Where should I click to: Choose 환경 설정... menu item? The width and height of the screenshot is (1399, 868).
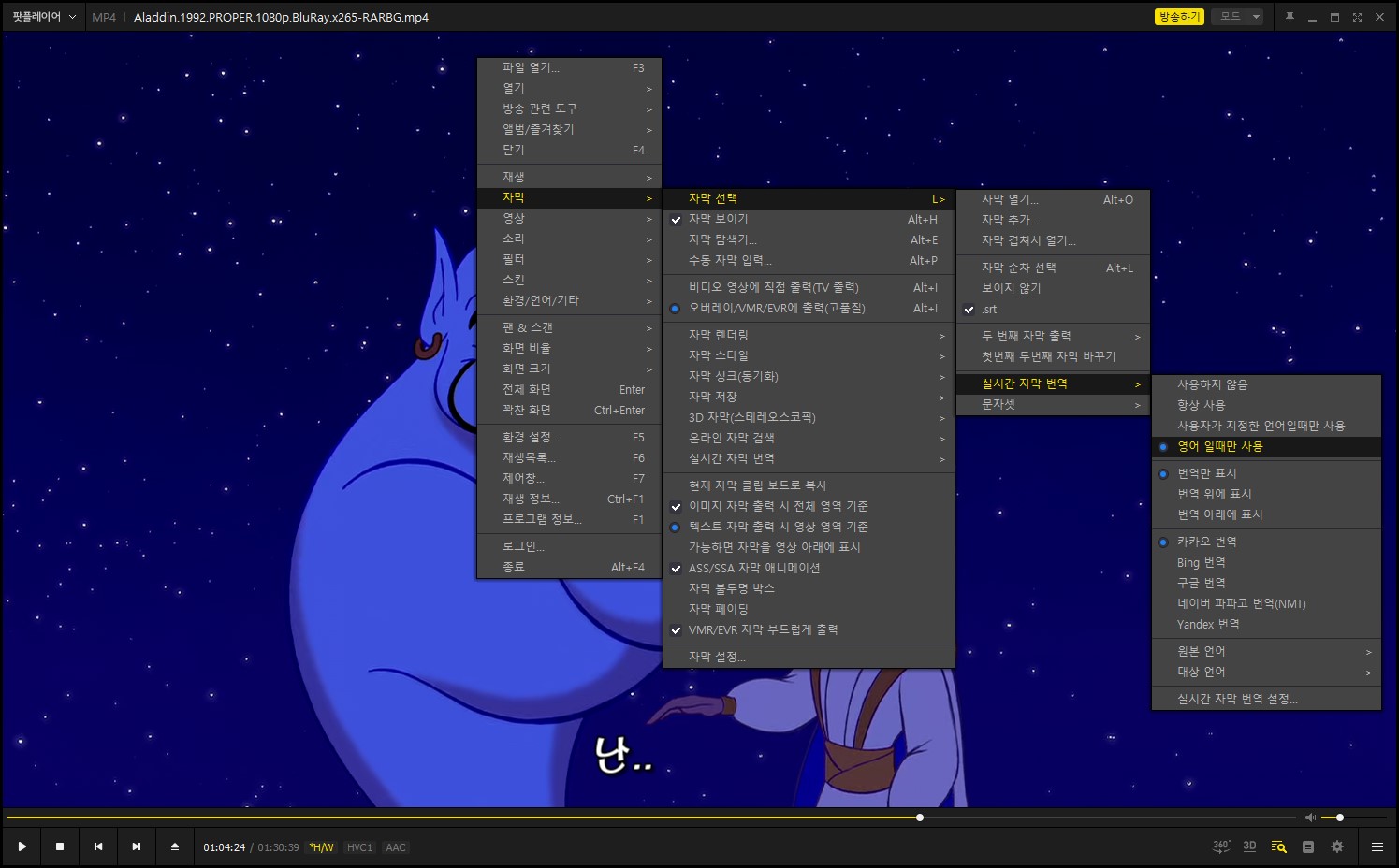point(569,437)
